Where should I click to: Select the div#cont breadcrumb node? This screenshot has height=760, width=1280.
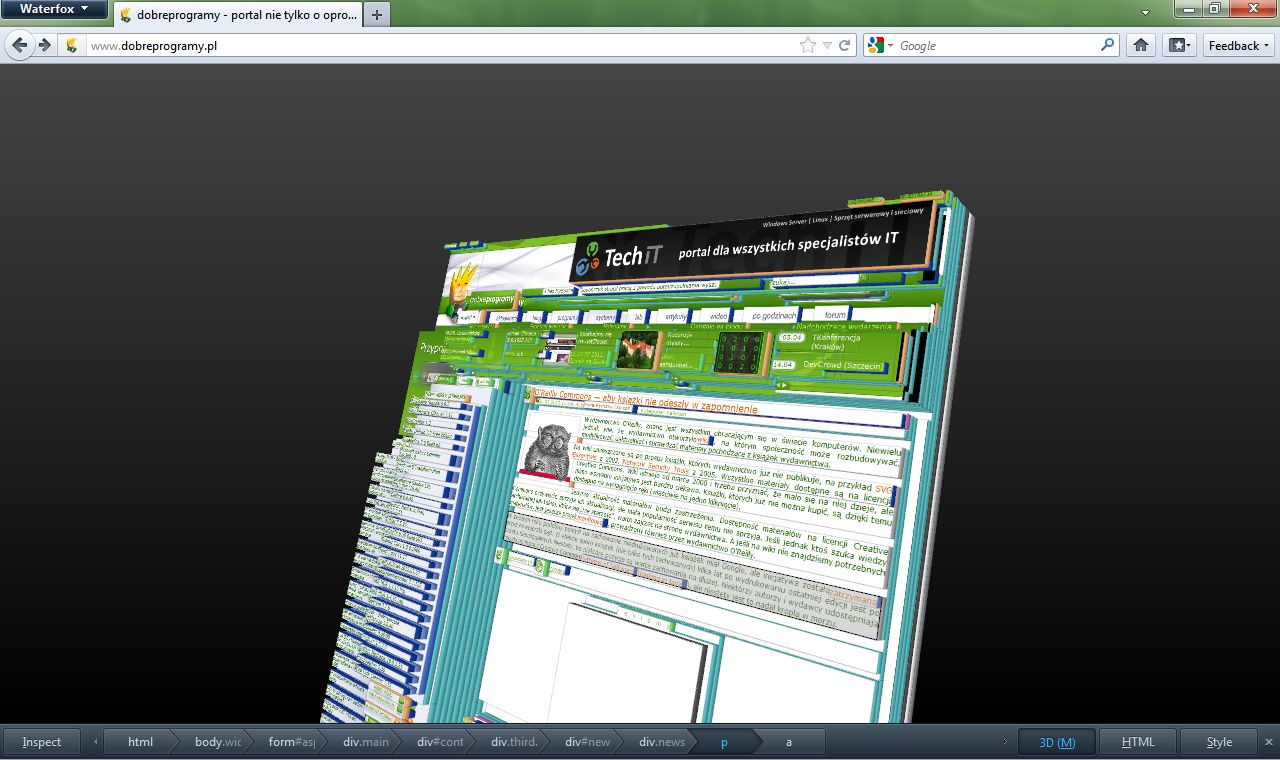(440, 742)
